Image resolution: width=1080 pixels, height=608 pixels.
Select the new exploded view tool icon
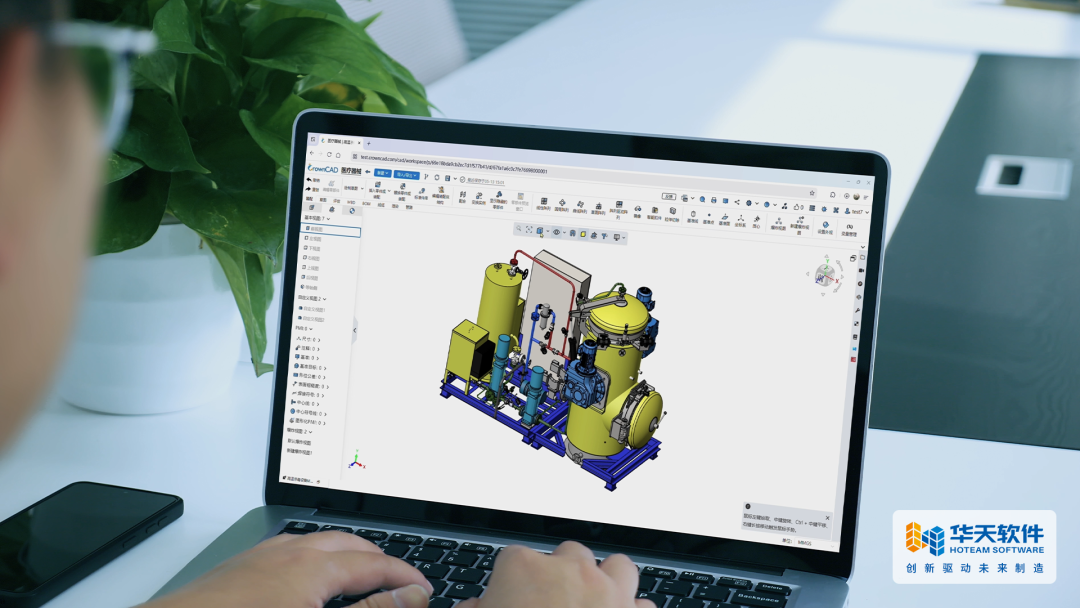[x=800, y=220]
